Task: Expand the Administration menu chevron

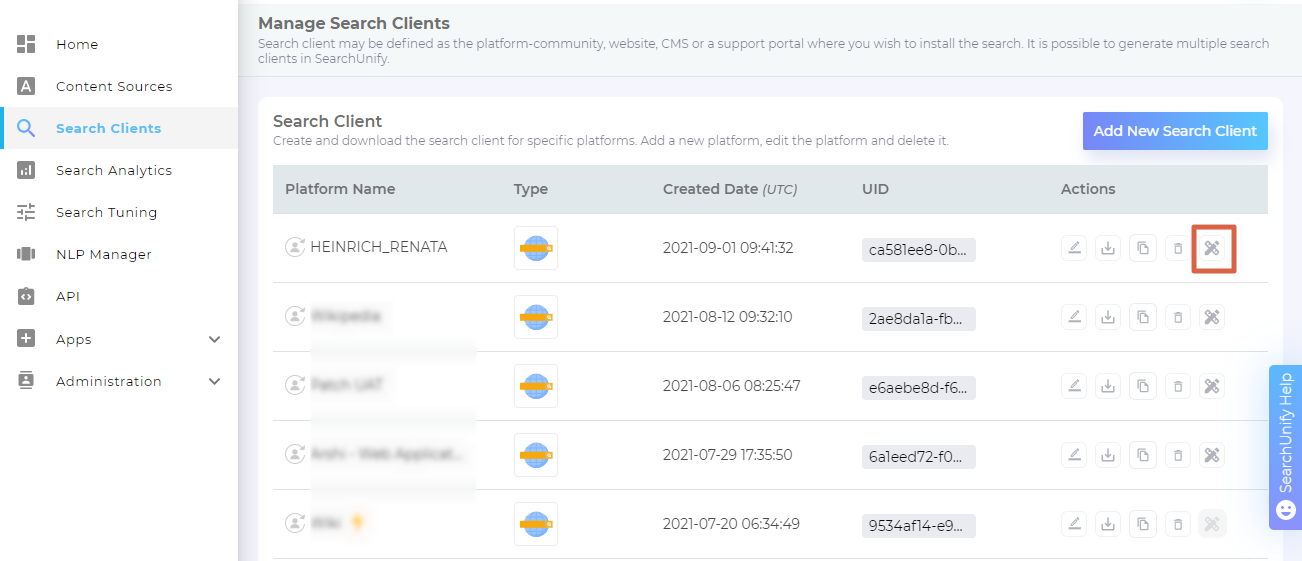Action: (x=214, y=382)
